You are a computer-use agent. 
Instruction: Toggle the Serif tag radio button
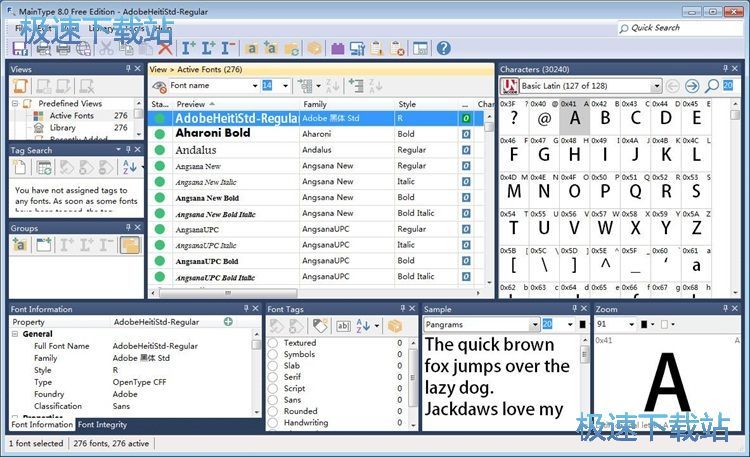[x=273, y=377]
